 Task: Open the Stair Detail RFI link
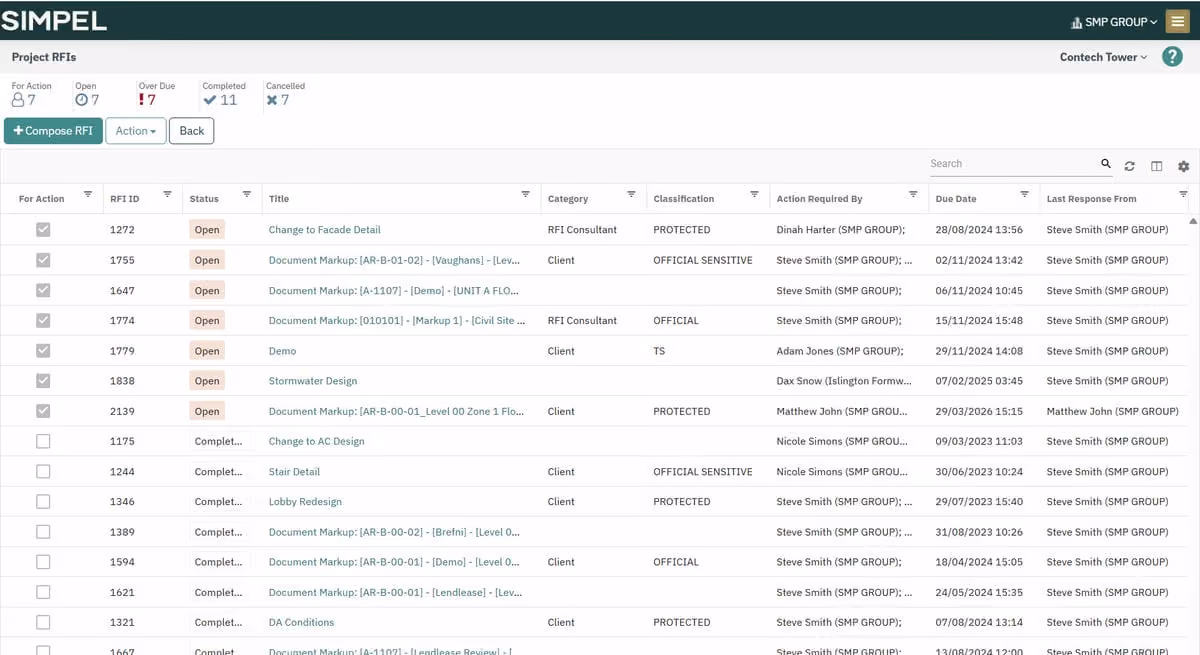tap(294, 472)
